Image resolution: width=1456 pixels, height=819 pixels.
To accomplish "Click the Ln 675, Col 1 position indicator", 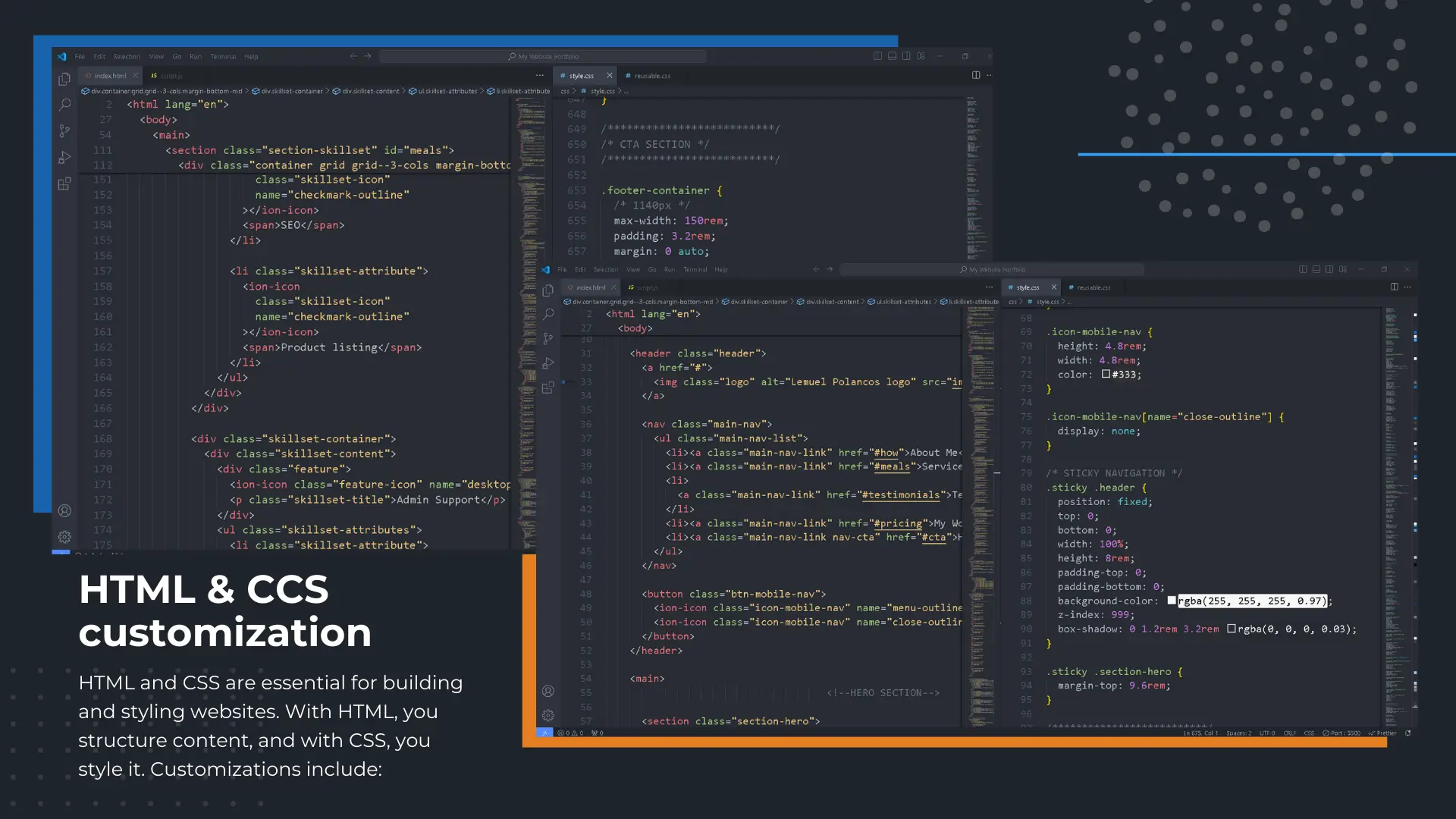I will (x=1200, y=733).
